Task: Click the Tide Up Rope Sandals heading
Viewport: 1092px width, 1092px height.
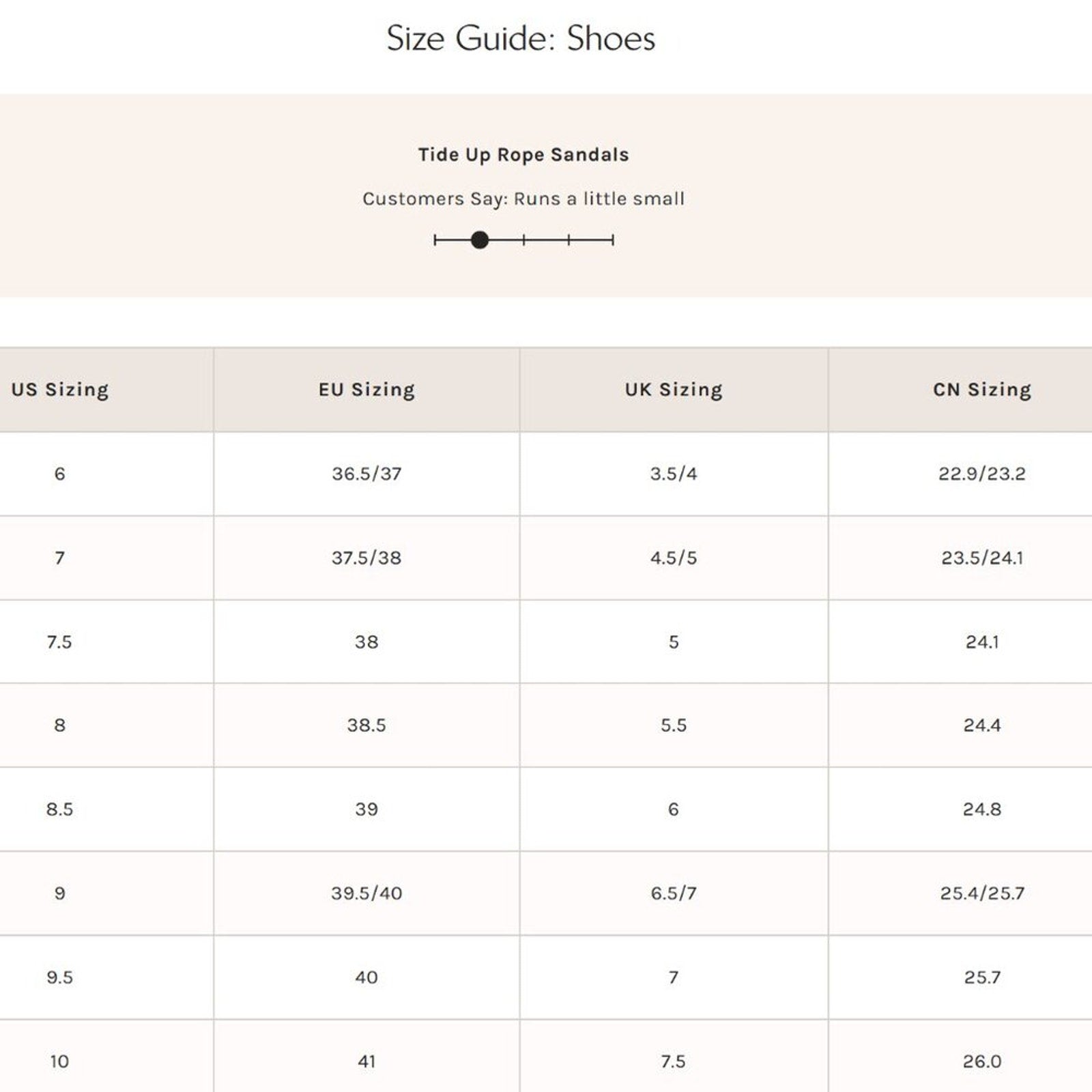Action: click(x=523, y=155)
